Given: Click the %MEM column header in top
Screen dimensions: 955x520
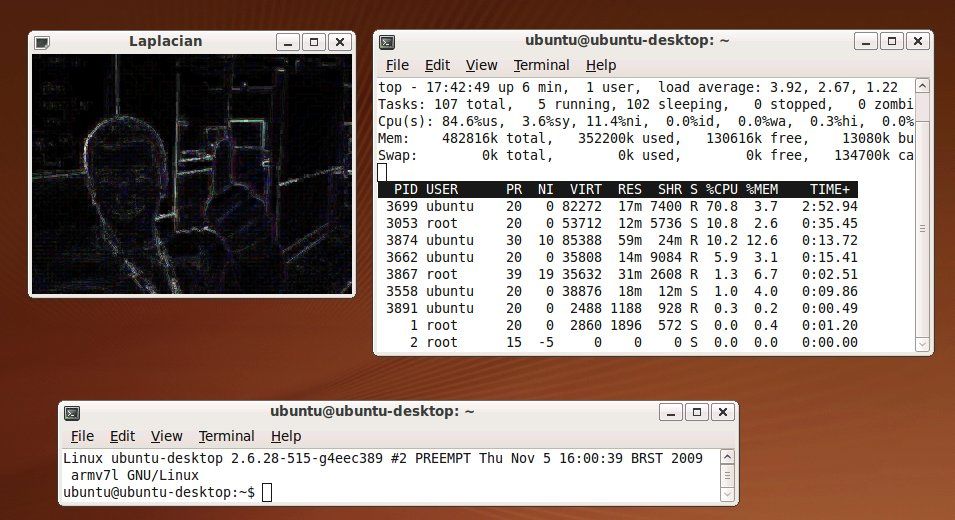Looking at the screenshot, I should 762,189.
